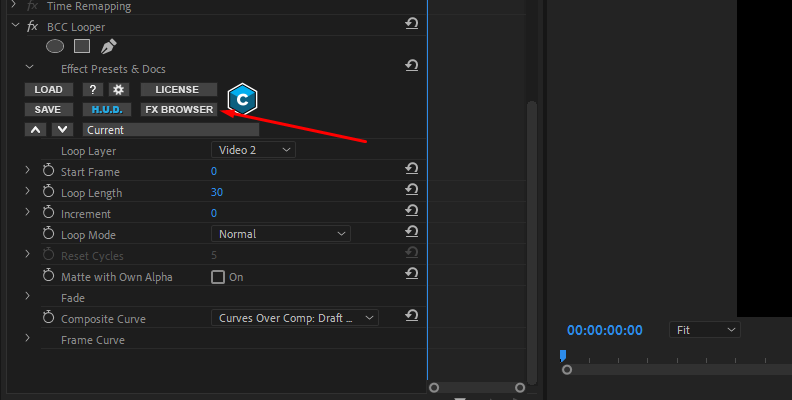The width and height of the screenshot is (792, 400).
Task: Expand the Increment parameter
Action: 28,213
